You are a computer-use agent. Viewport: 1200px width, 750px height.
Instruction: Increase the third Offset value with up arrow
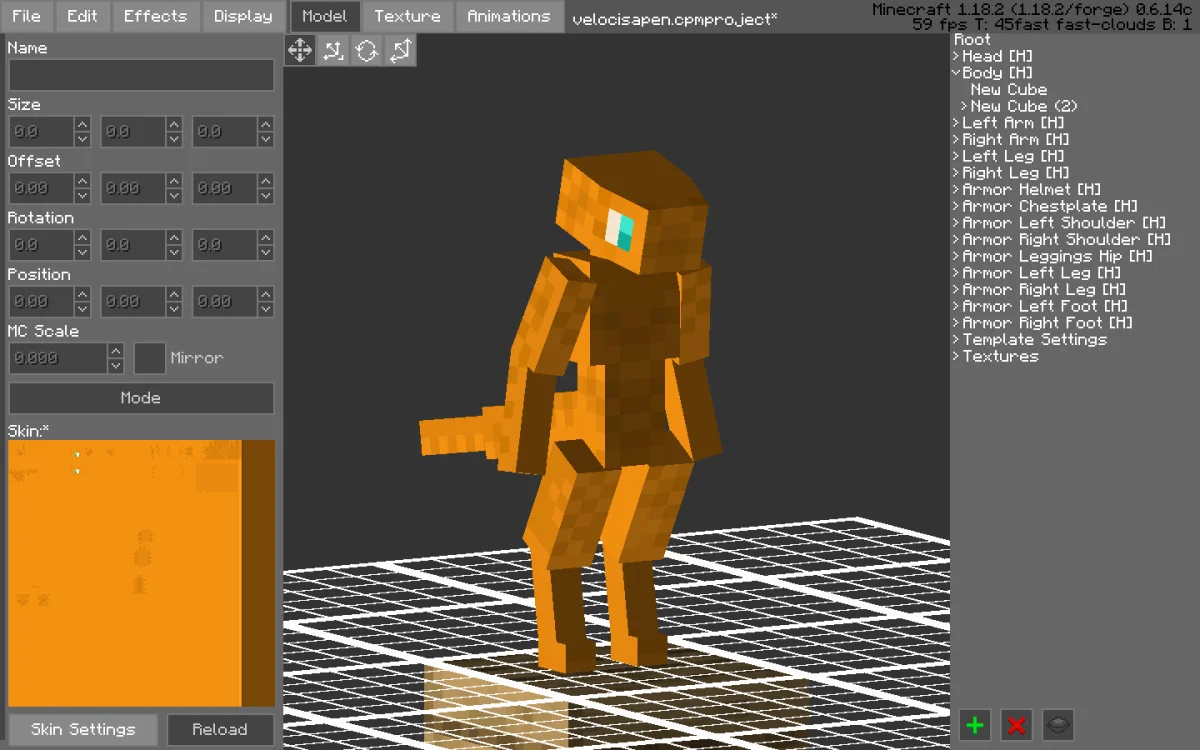[x=266, y=181]
